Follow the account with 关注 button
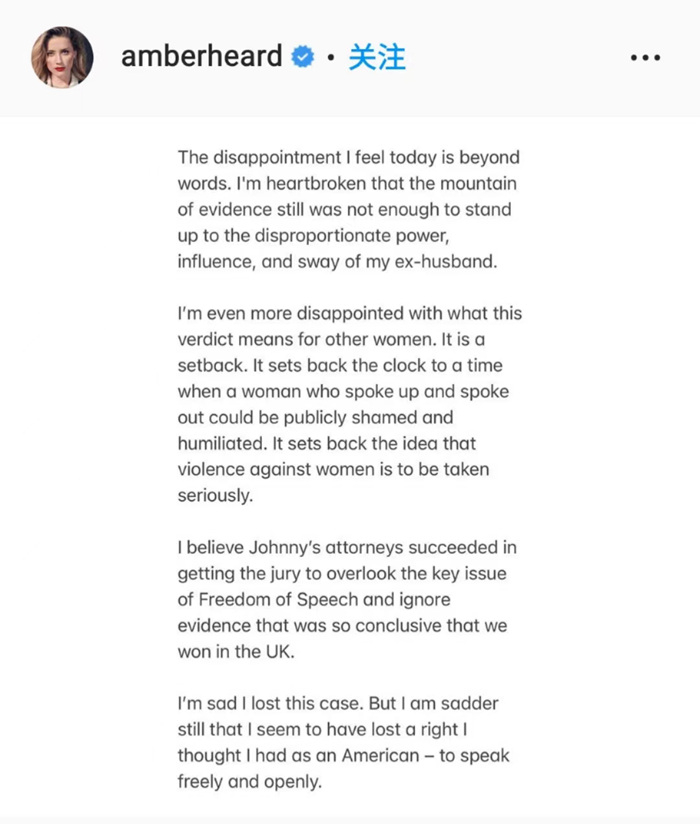 click(x=377, y=57)
